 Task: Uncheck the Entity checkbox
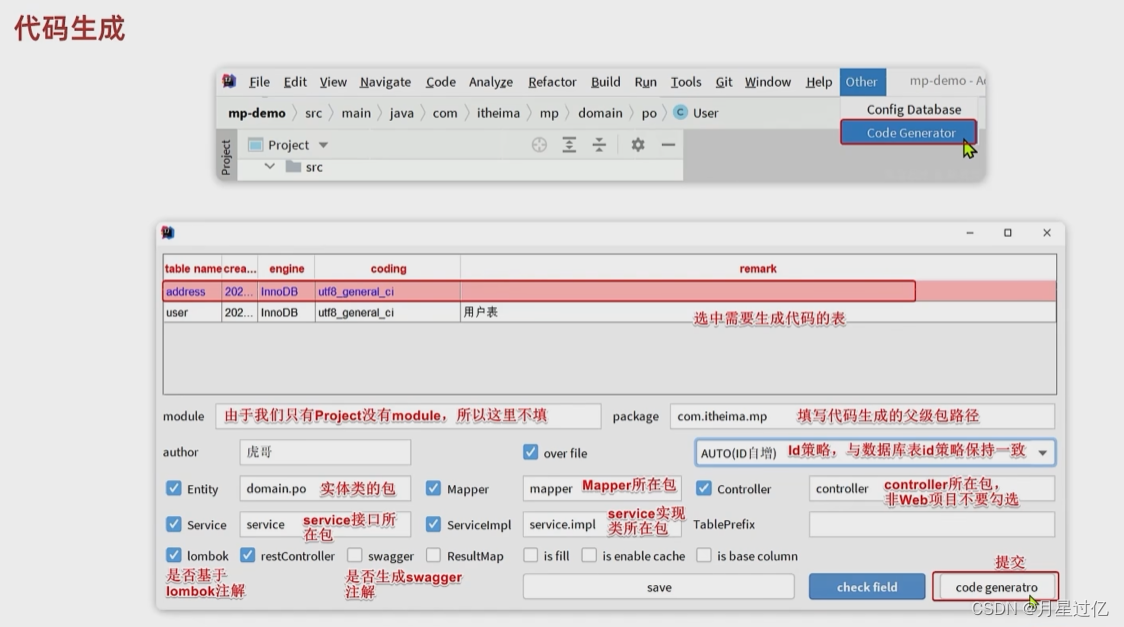[173, 488]
